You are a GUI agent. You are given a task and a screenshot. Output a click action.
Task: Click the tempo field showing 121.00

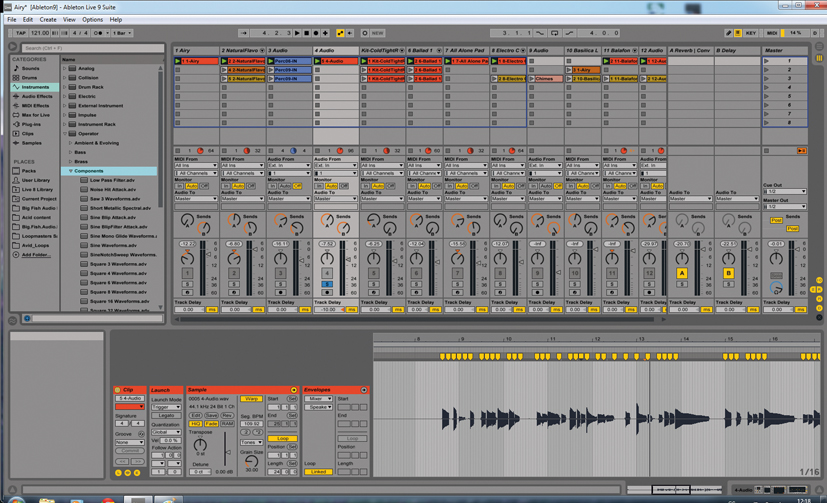[40, 33]
